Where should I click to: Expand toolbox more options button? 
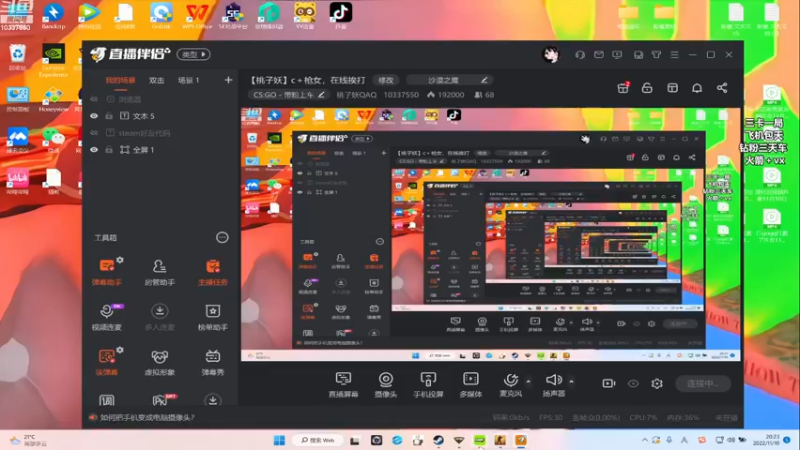[x=222, y=237]
